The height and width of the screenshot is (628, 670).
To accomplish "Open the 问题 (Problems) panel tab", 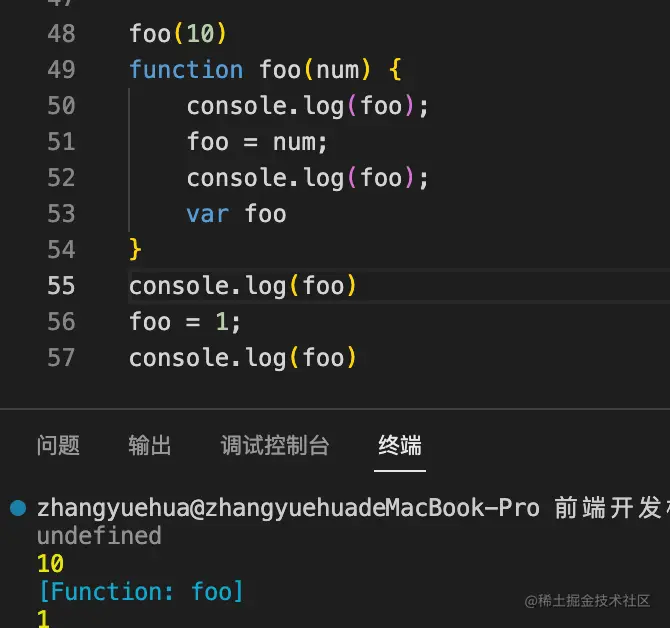I will point(58,446).
